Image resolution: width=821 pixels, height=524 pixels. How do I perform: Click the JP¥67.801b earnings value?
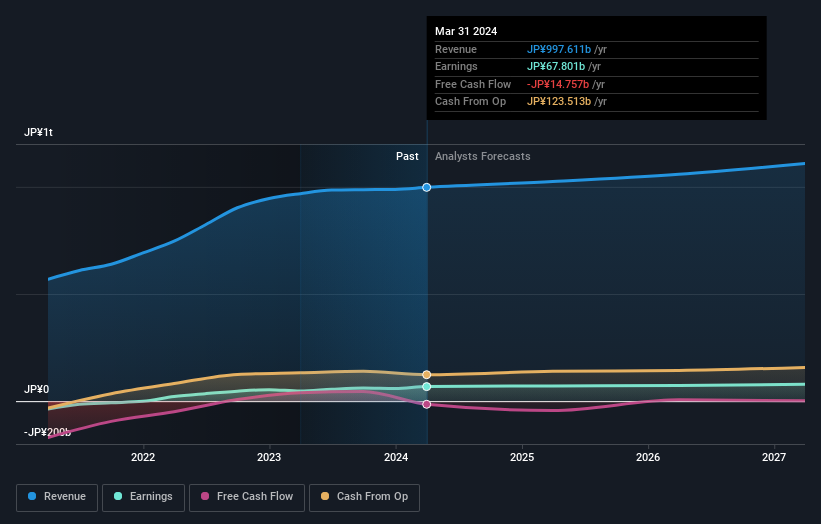556,66
